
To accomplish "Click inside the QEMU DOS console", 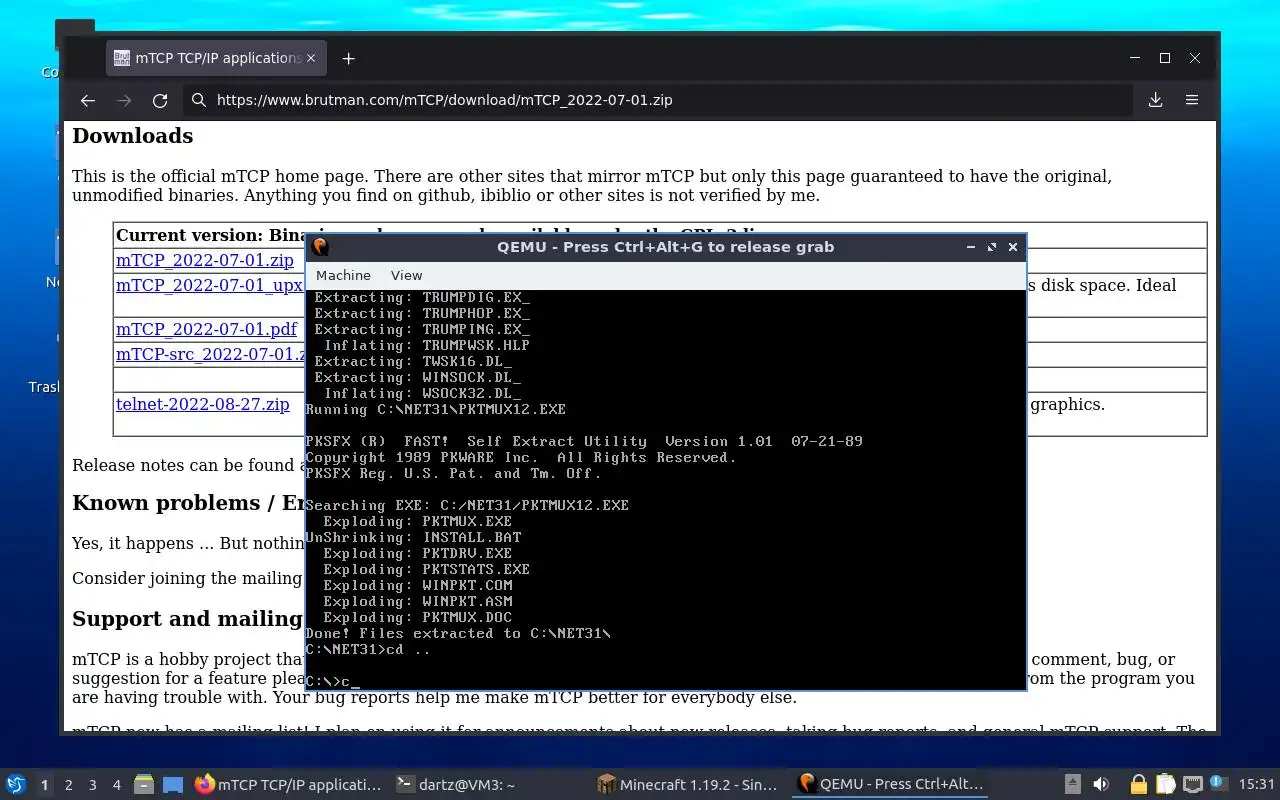I will pos(665,489).
